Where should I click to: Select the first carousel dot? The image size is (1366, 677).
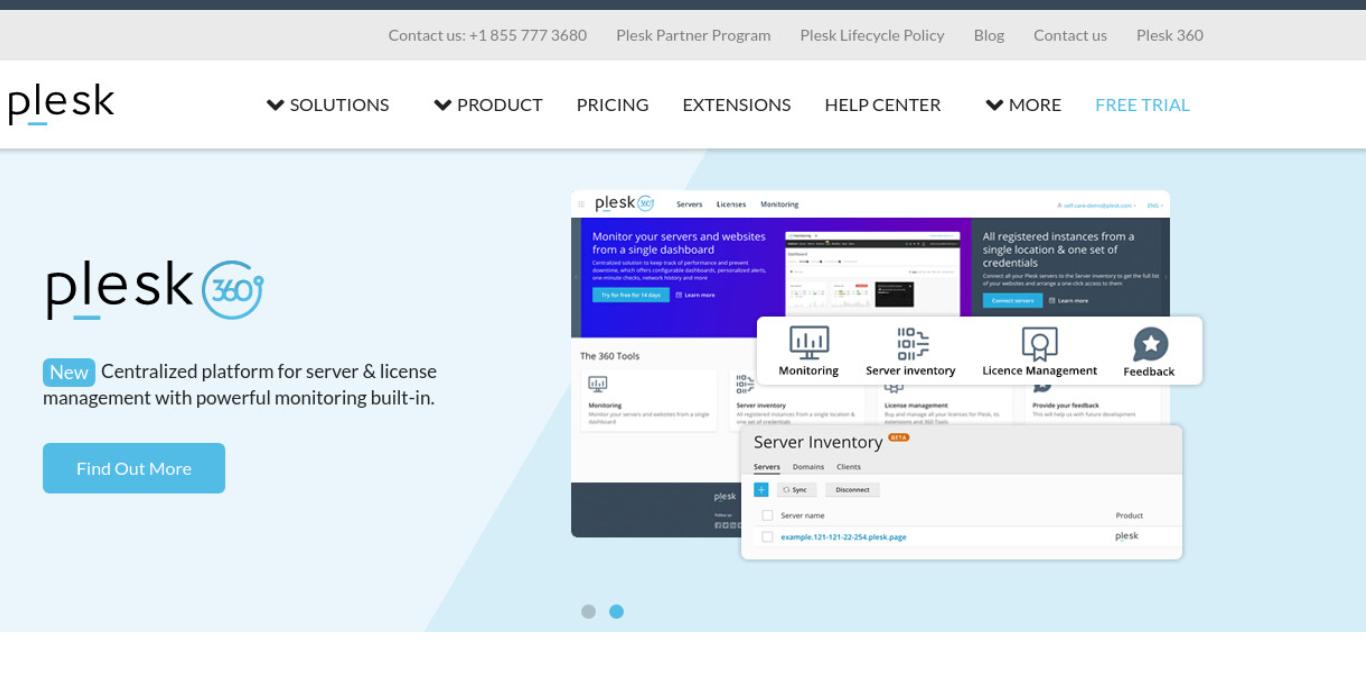click(588, 611)
